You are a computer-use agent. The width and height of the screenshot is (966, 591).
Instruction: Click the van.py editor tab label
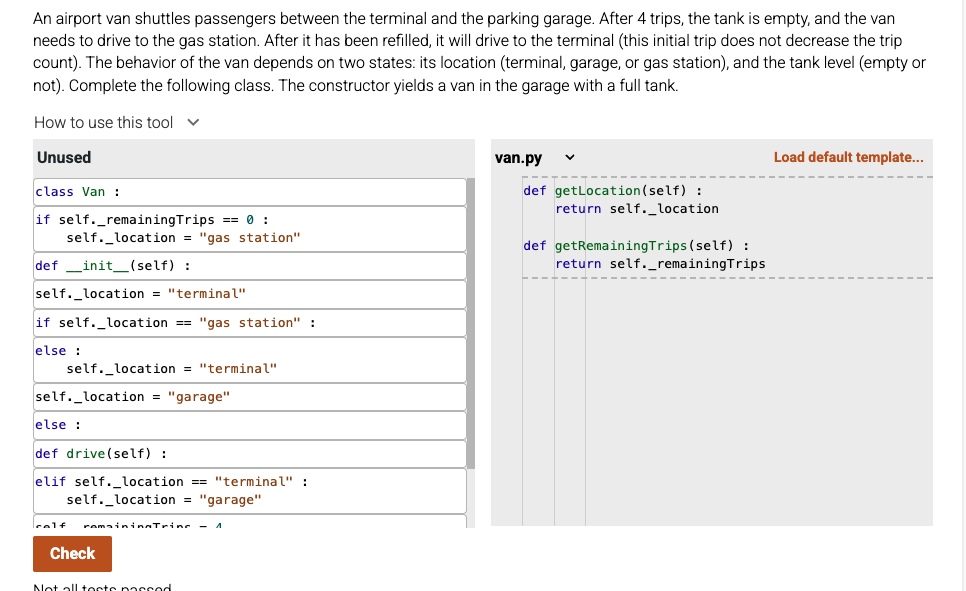(518, 157)
